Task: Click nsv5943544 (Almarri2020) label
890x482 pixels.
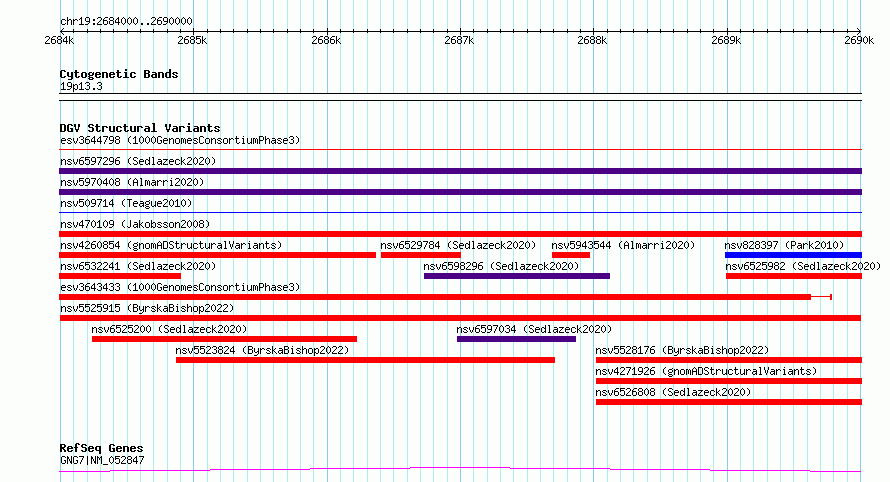Action: click(623, 245)
